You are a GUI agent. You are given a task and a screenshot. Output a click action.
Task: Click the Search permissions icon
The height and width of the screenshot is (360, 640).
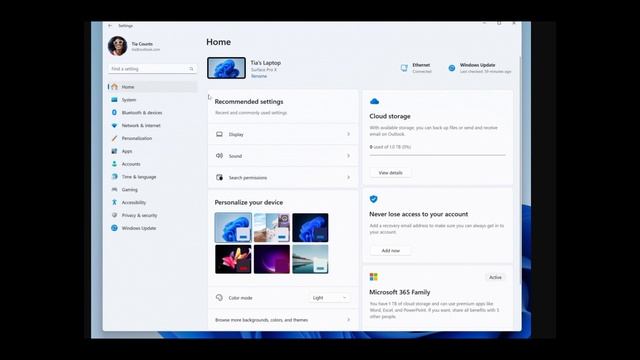point(219,178)
